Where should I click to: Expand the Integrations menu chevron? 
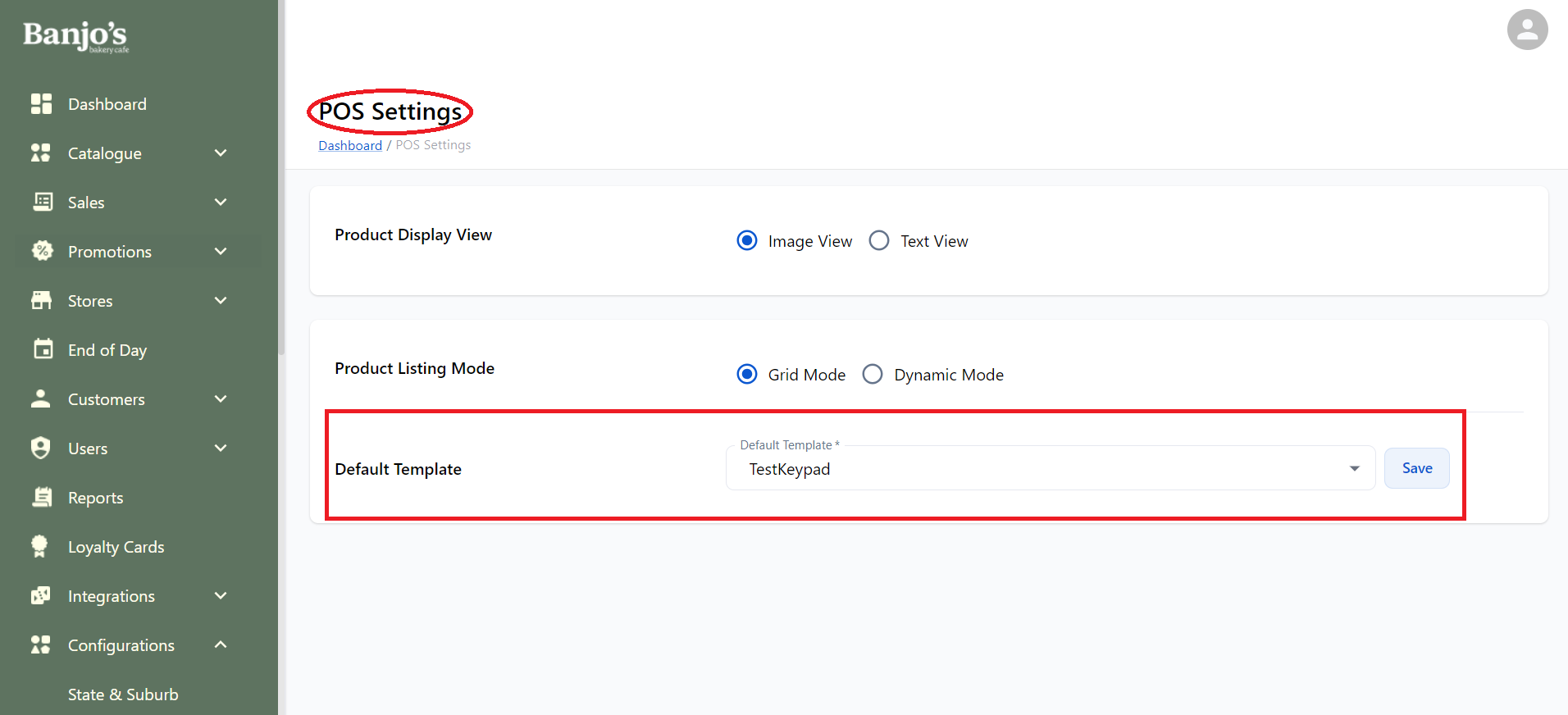pyautogui.click(x=220, y=596)
